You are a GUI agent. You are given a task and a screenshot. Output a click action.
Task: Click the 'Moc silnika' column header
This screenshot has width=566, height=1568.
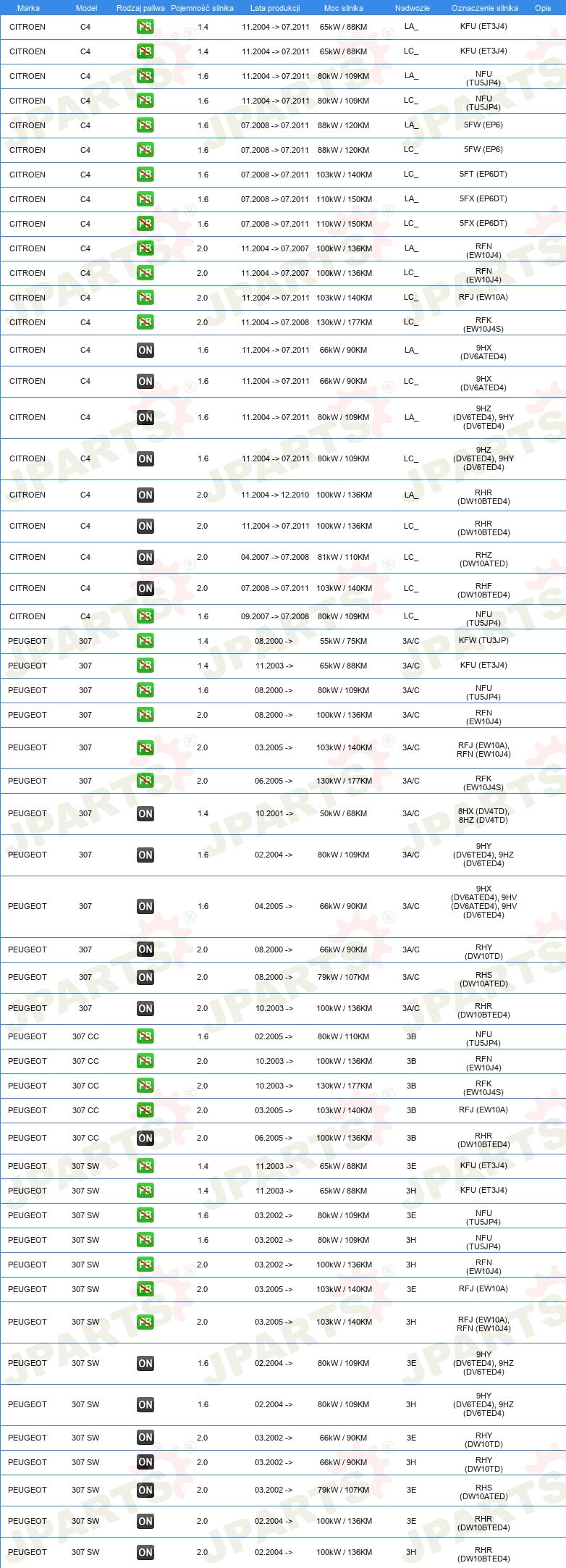[344, 8]
